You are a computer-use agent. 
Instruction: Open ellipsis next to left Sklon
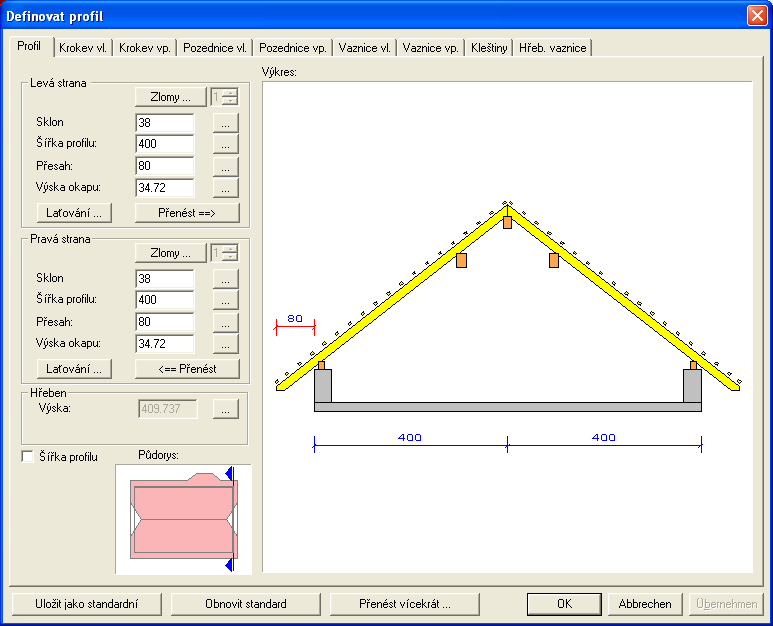[226, 123]
